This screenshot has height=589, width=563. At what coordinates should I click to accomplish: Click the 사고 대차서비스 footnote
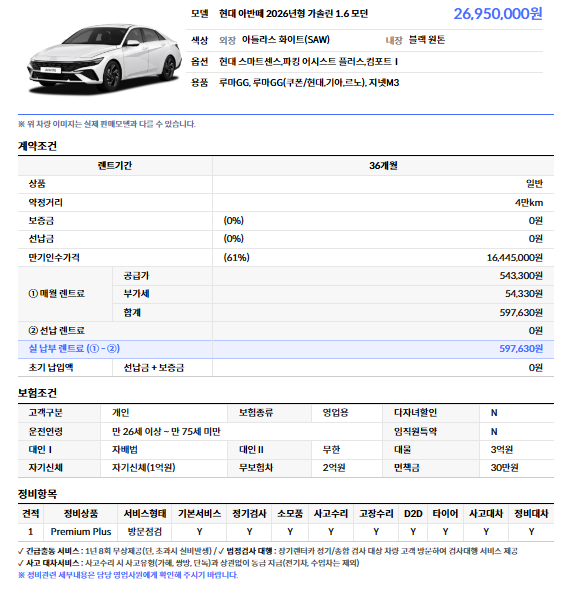tap(189, 563)
